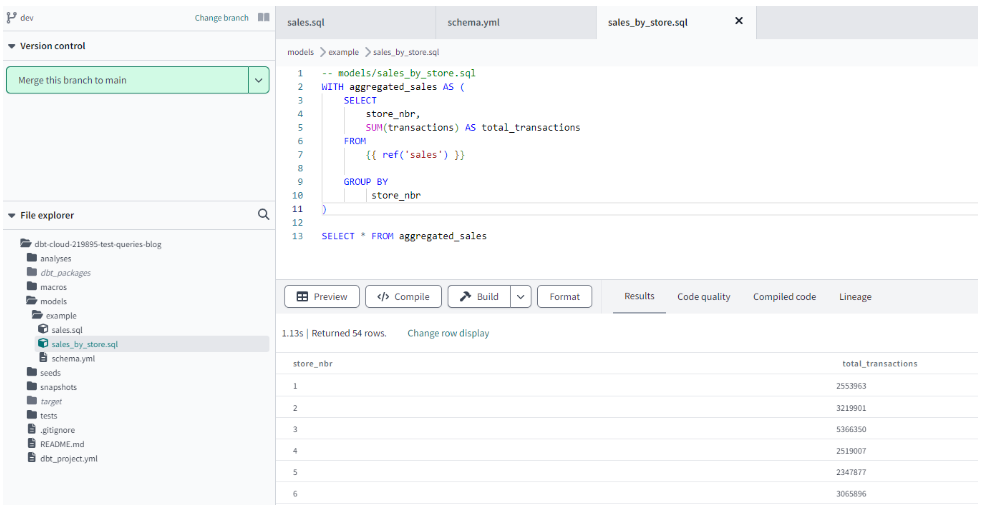Click the Compile button
Image resolution: width=983 pixels, height=505 pixels.
(x=403, y=297)
